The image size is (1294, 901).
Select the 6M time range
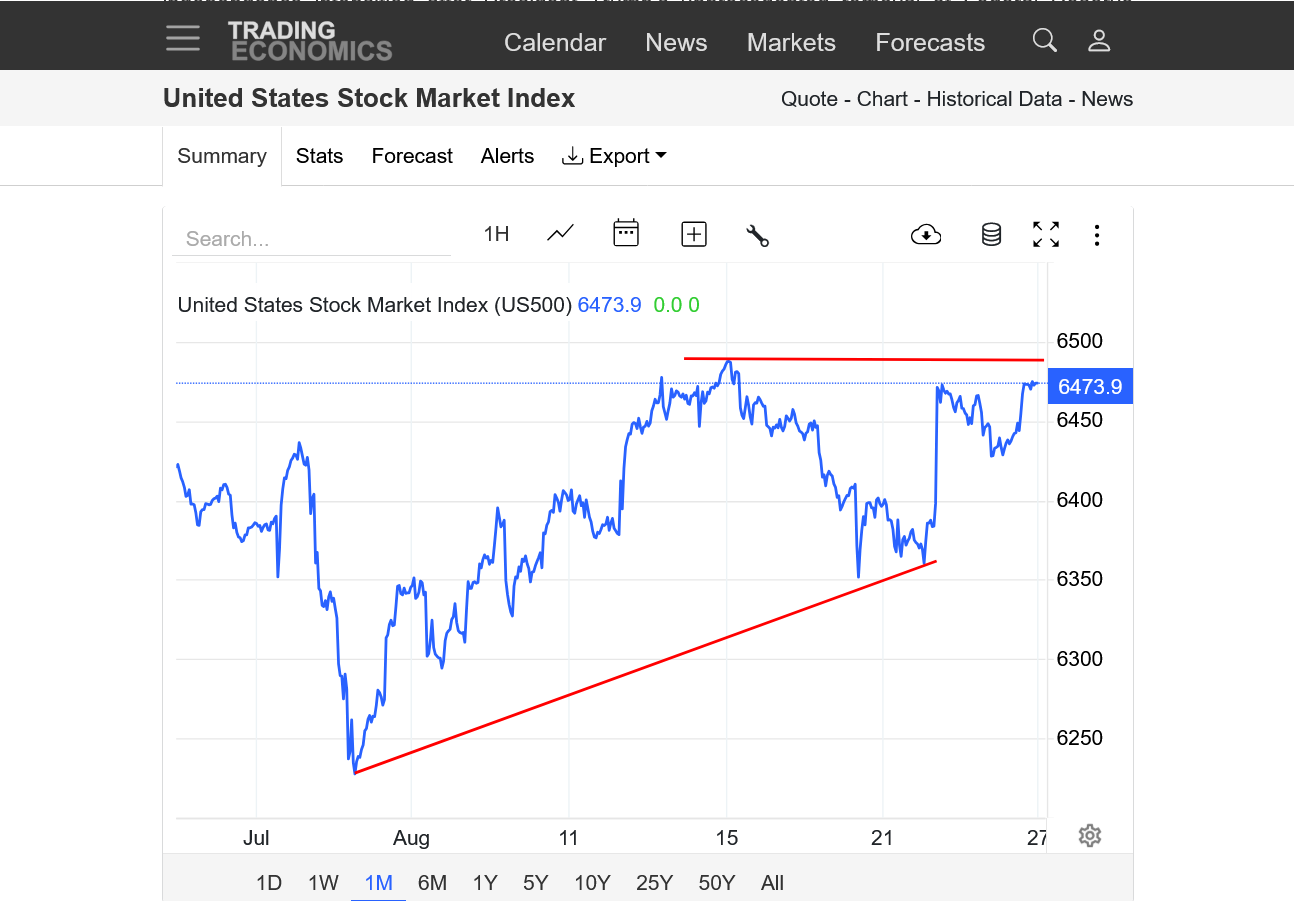pos(432,883)
